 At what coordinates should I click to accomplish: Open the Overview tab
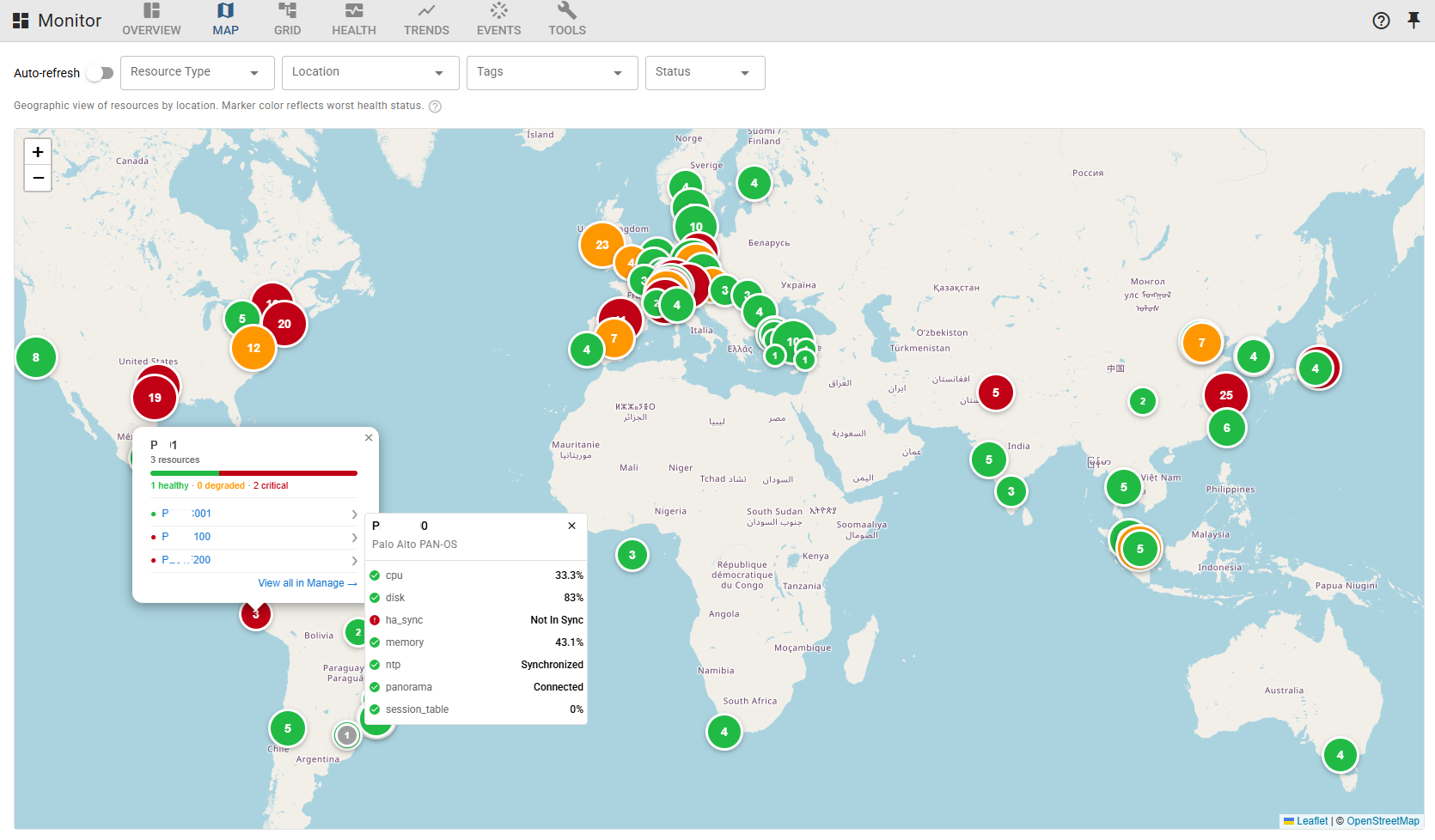click(x=151, y=20)
